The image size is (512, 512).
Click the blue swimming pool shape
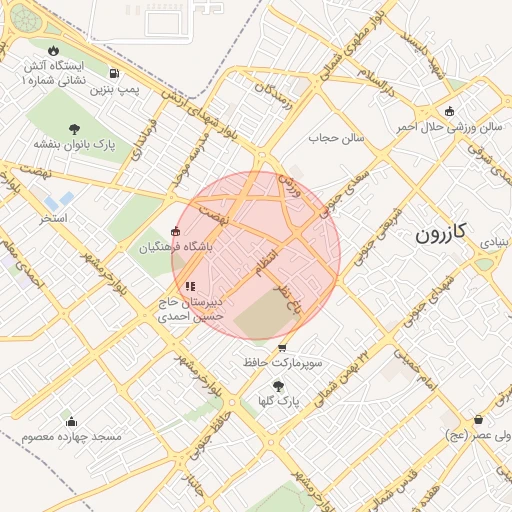pos(59,201)
